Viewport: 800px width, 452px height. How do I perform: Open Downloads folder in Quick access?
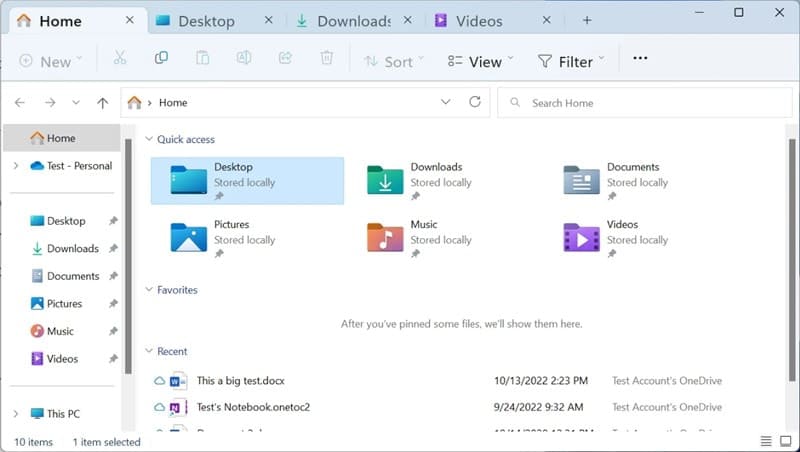444,181
